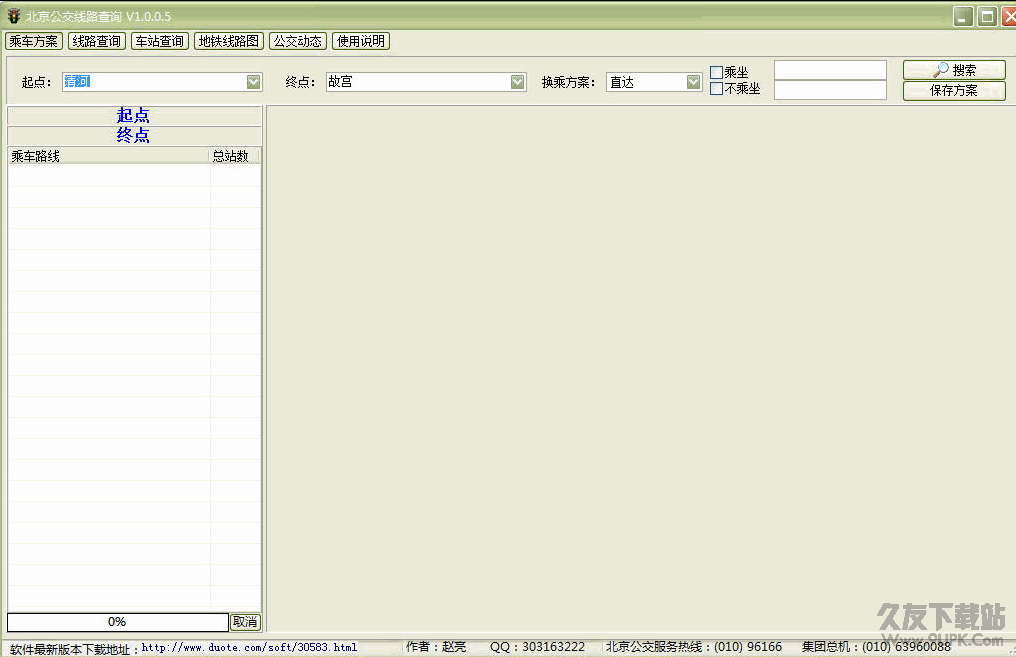
Task: Click the 0% progress bar
Action: tap(117, 622)
